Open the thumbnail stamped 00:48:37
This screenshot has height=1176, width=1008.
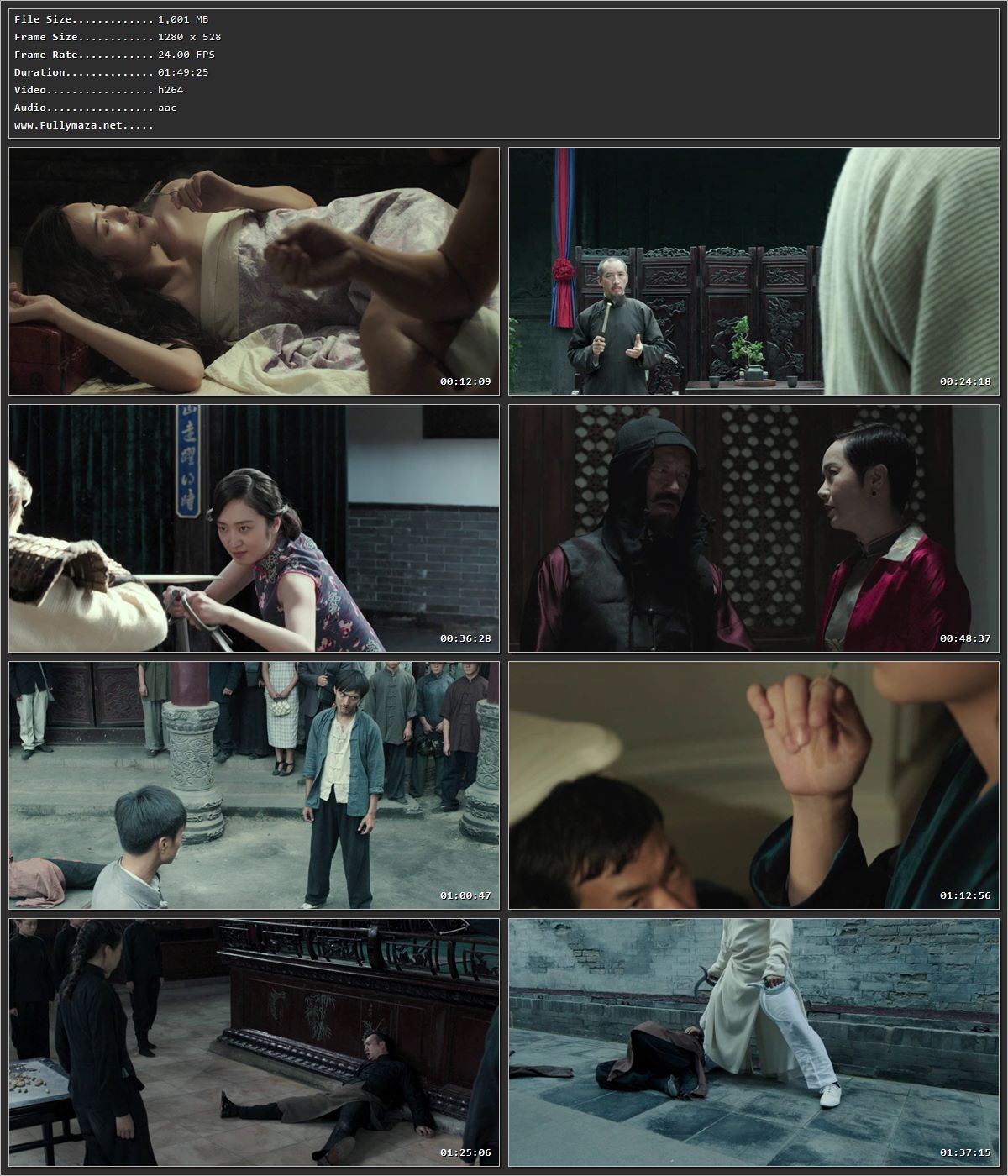[x=753, y=528]
